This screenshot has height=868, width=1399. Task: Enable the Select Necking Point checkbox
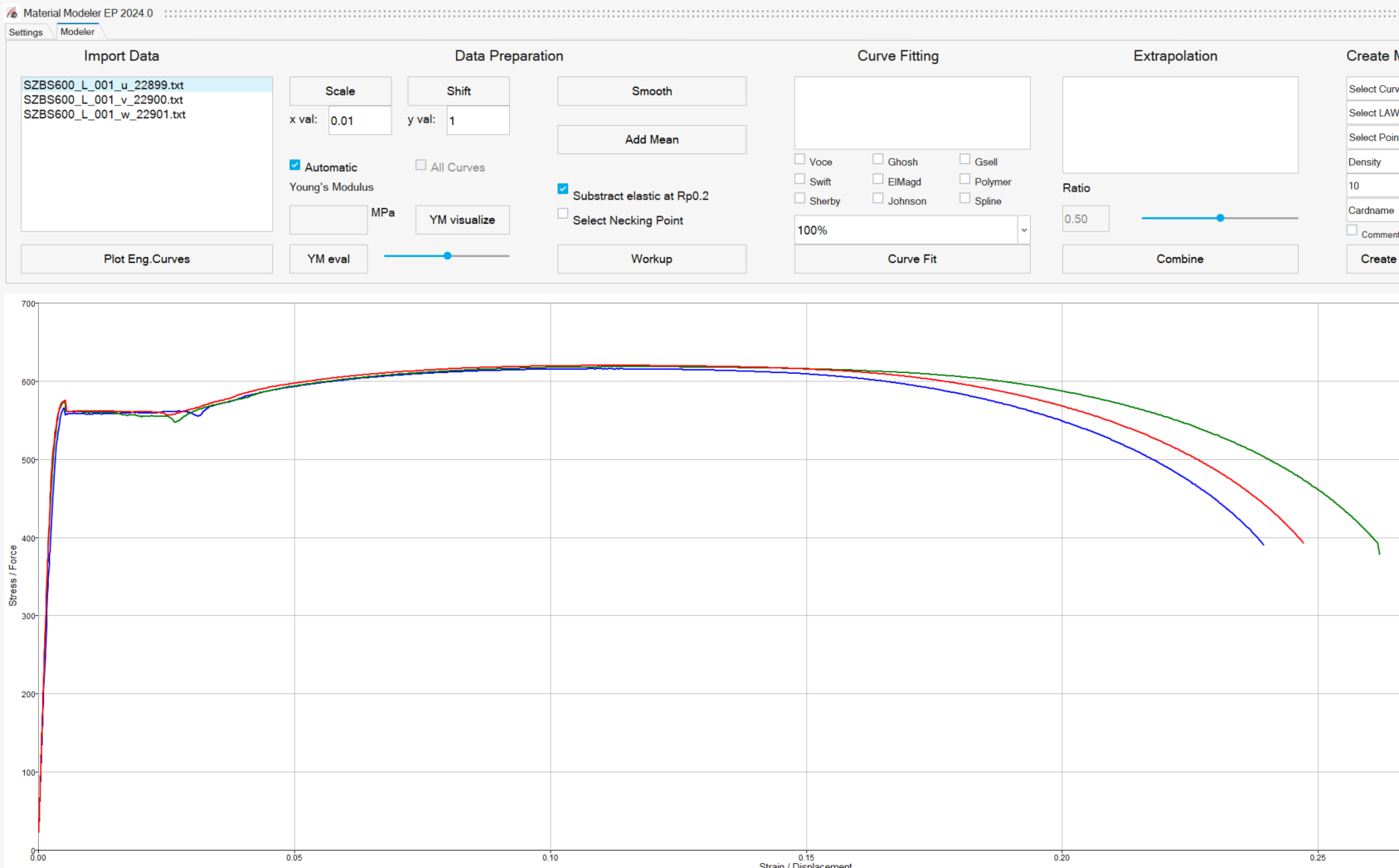tap(563, 214)
